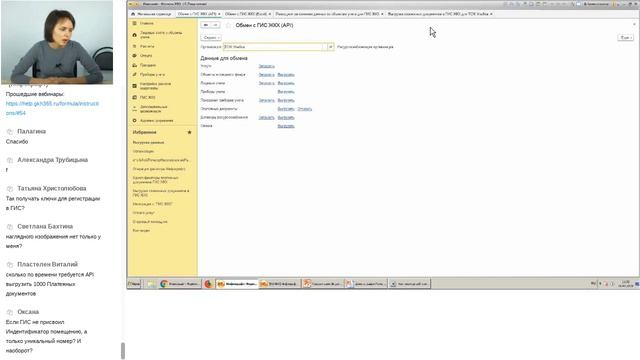
Task: Open Дополнительные возможности section icon
Action: point(134,109)
